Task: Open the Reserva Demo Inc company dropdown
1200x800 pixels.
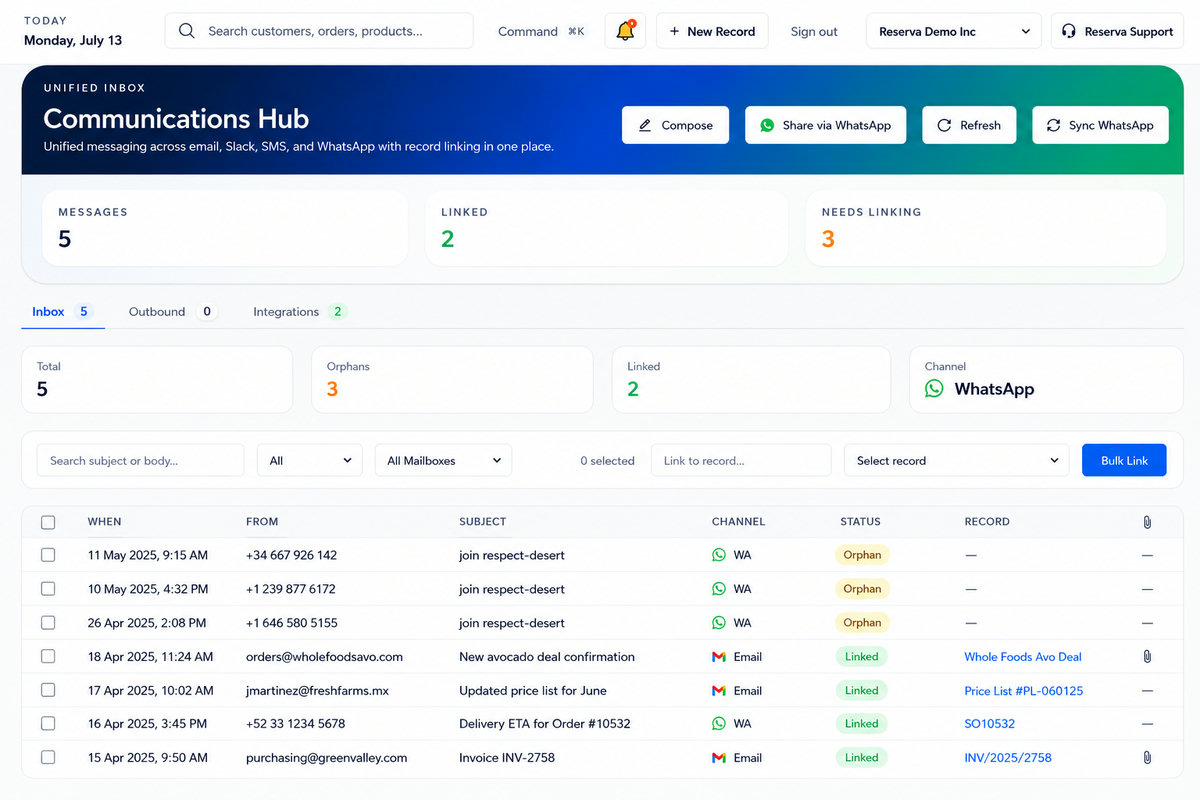Action: pyautogui.click(x=953, y=31)
